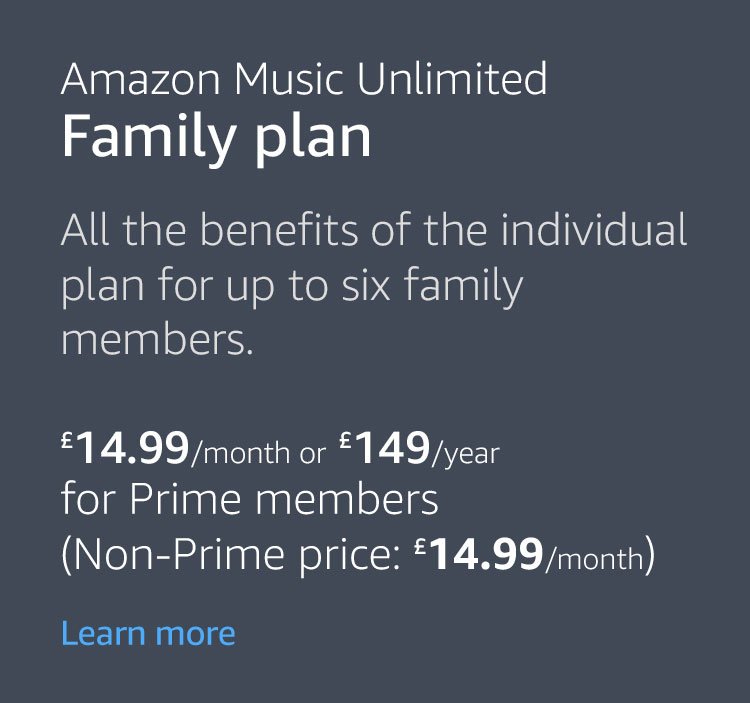Click the word individual in the description
This screenshot has height=703, width=750.
(x=594, y=231)
